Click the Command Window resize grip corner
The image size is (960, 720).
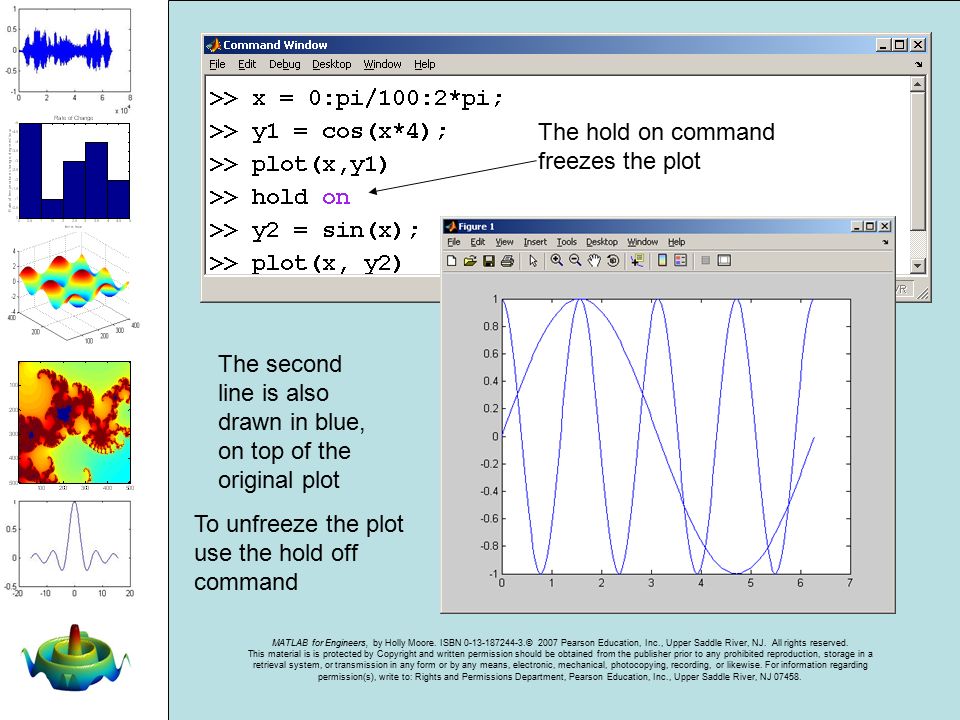(923, 294)
